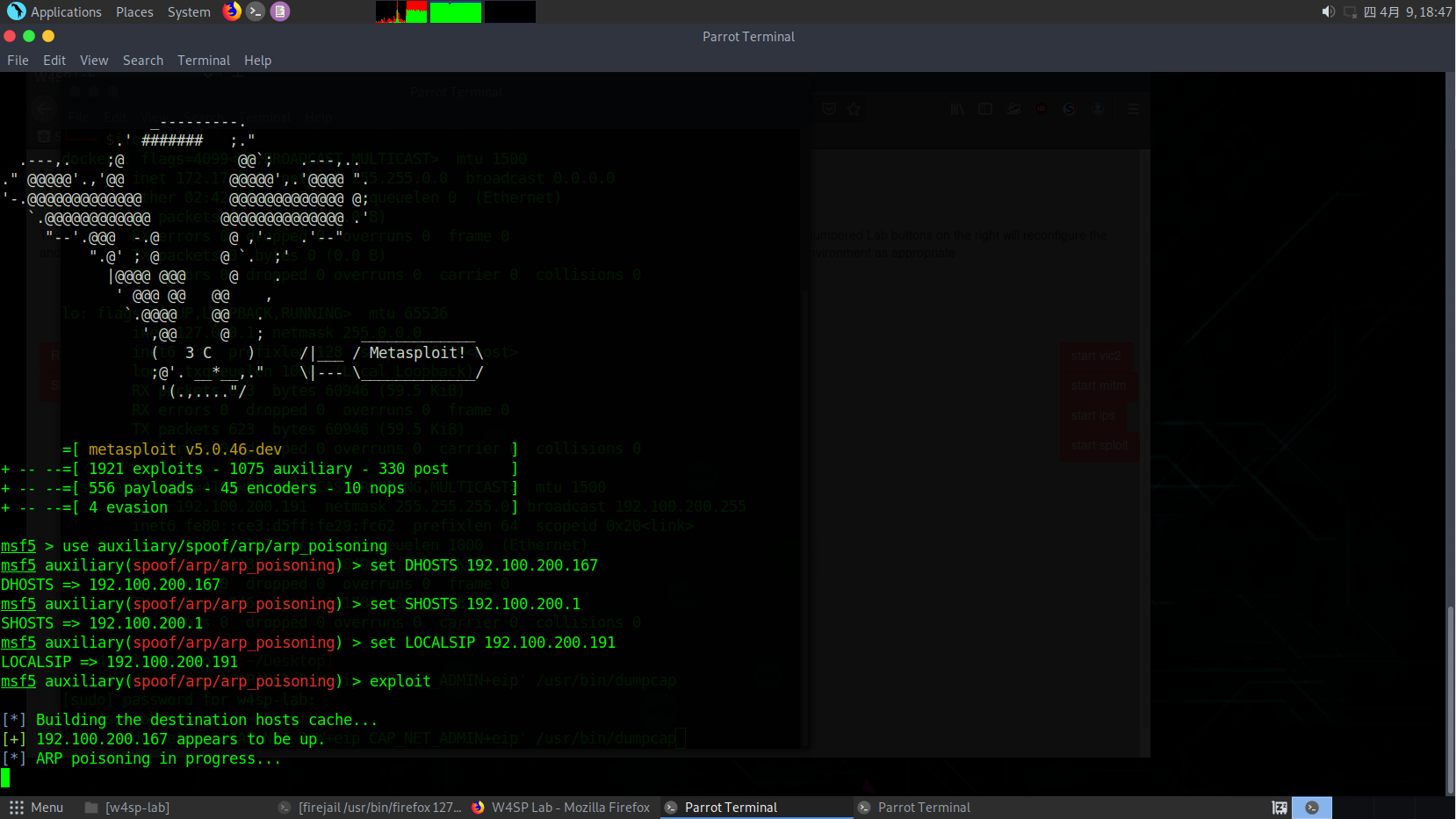The image size is (1456, 819).
Task: Open the File menu in terminal
Action: 18,61
